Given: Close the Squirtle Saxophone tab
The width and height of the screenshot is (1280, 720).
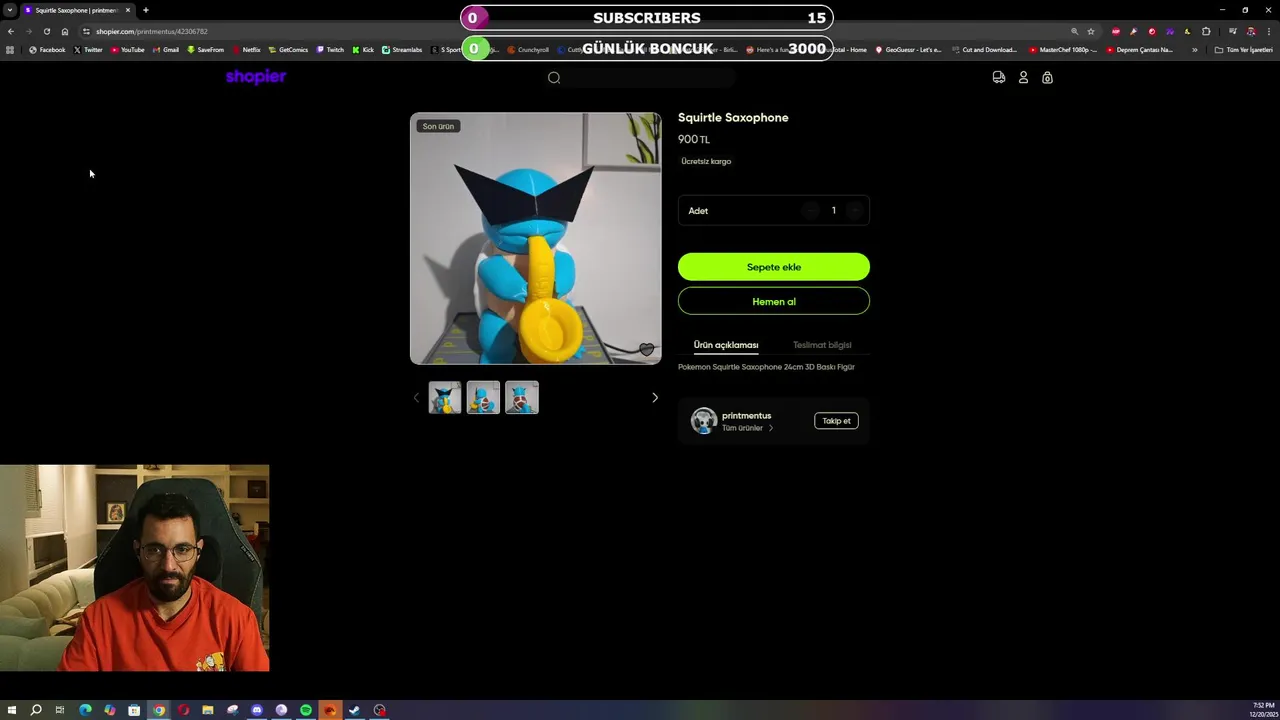Looking at the screenshot, I should (128, 10).
